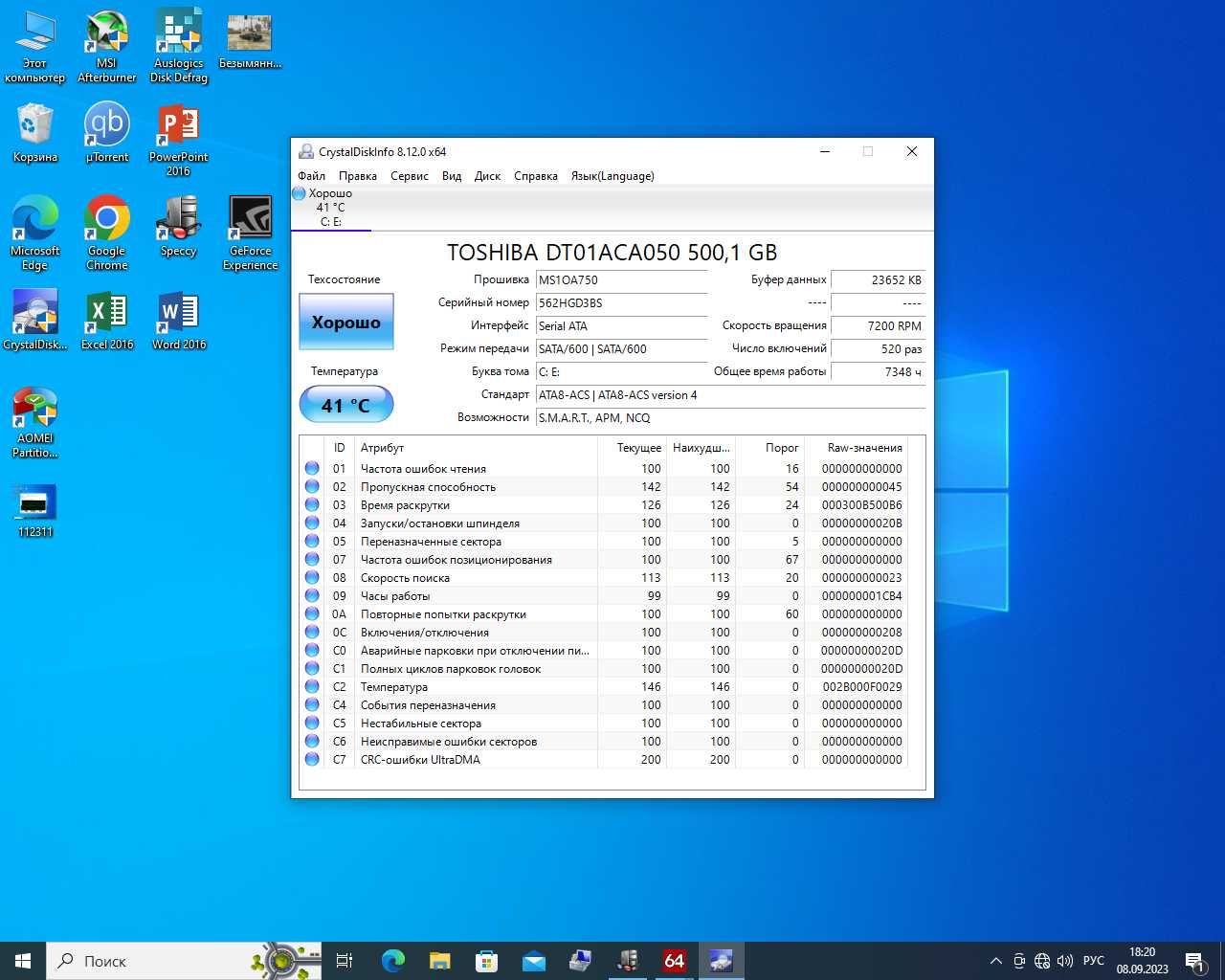Click the Поиск taskbar search box
This screenshot has height=980, width=1225.
click(184, 961)
